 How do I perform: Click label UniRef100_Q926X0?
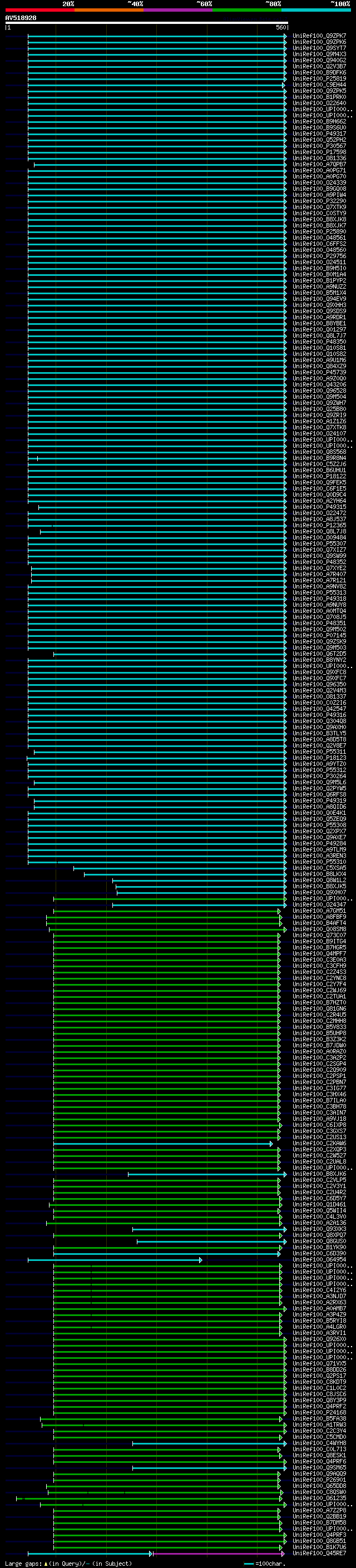(x=319, y=1339)
